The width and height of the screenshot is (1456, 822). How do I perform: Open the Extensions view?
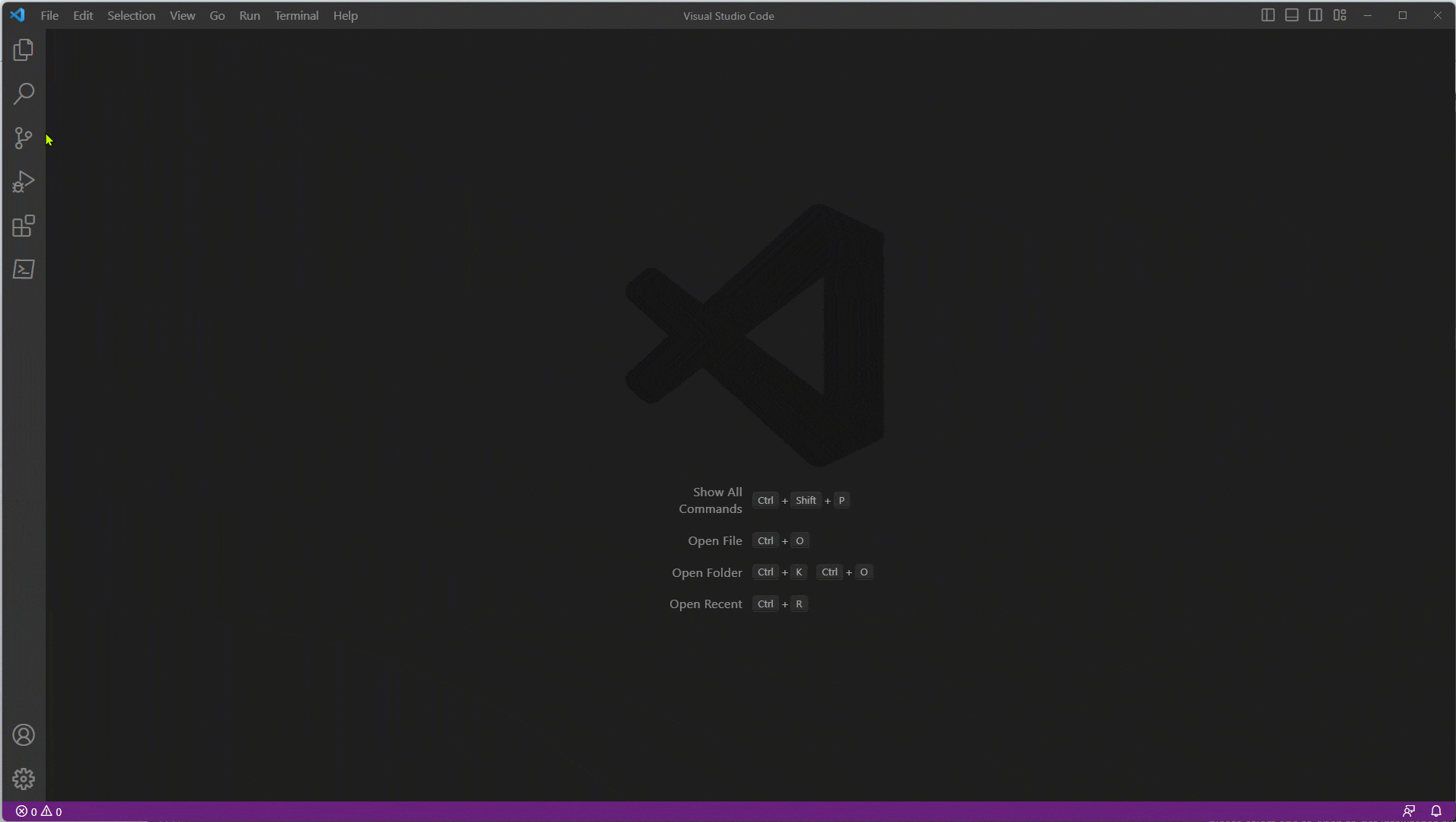[x=23, y=225]
